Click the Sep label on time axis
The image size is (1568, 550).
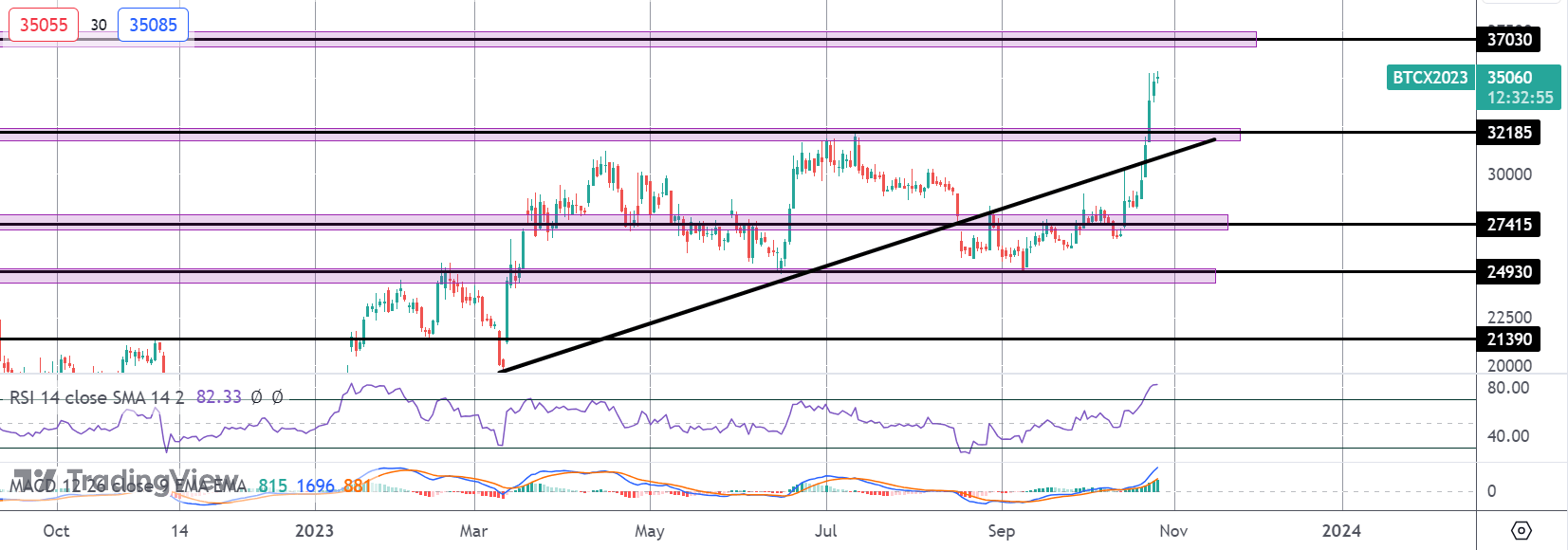click(x=1001, y=531)
